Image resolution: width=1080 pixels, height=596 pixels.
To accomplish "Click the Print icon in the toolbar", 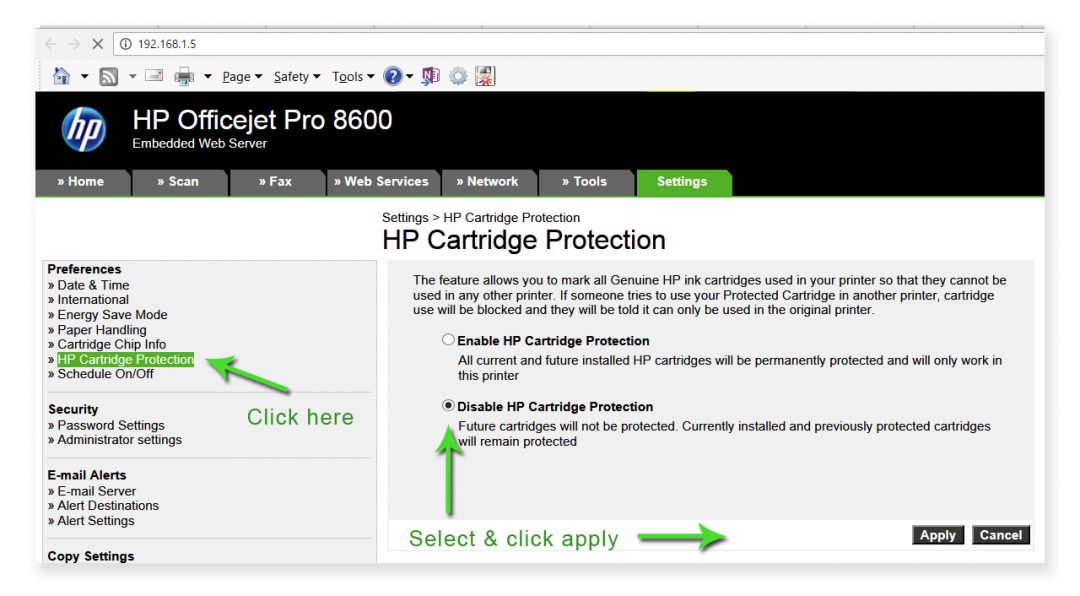I will (184, 75).
